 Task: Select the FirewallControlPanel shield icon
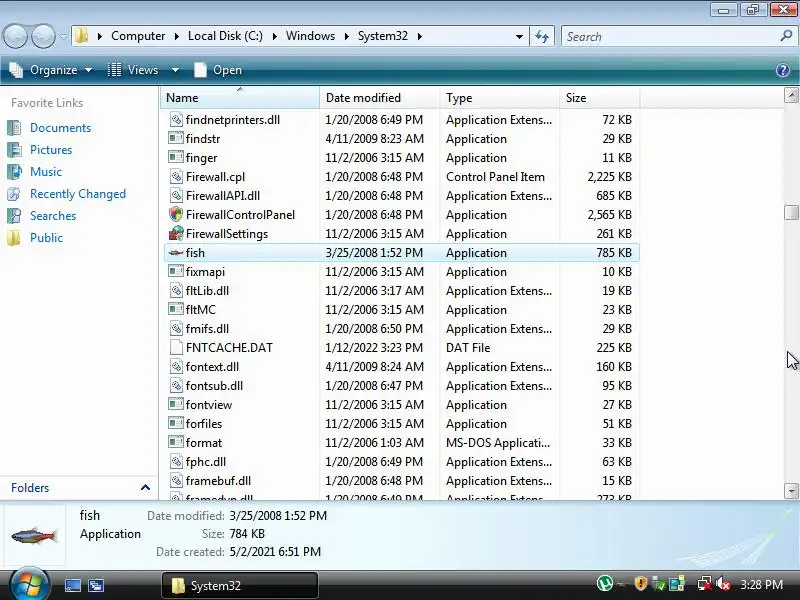click(176, 215)
